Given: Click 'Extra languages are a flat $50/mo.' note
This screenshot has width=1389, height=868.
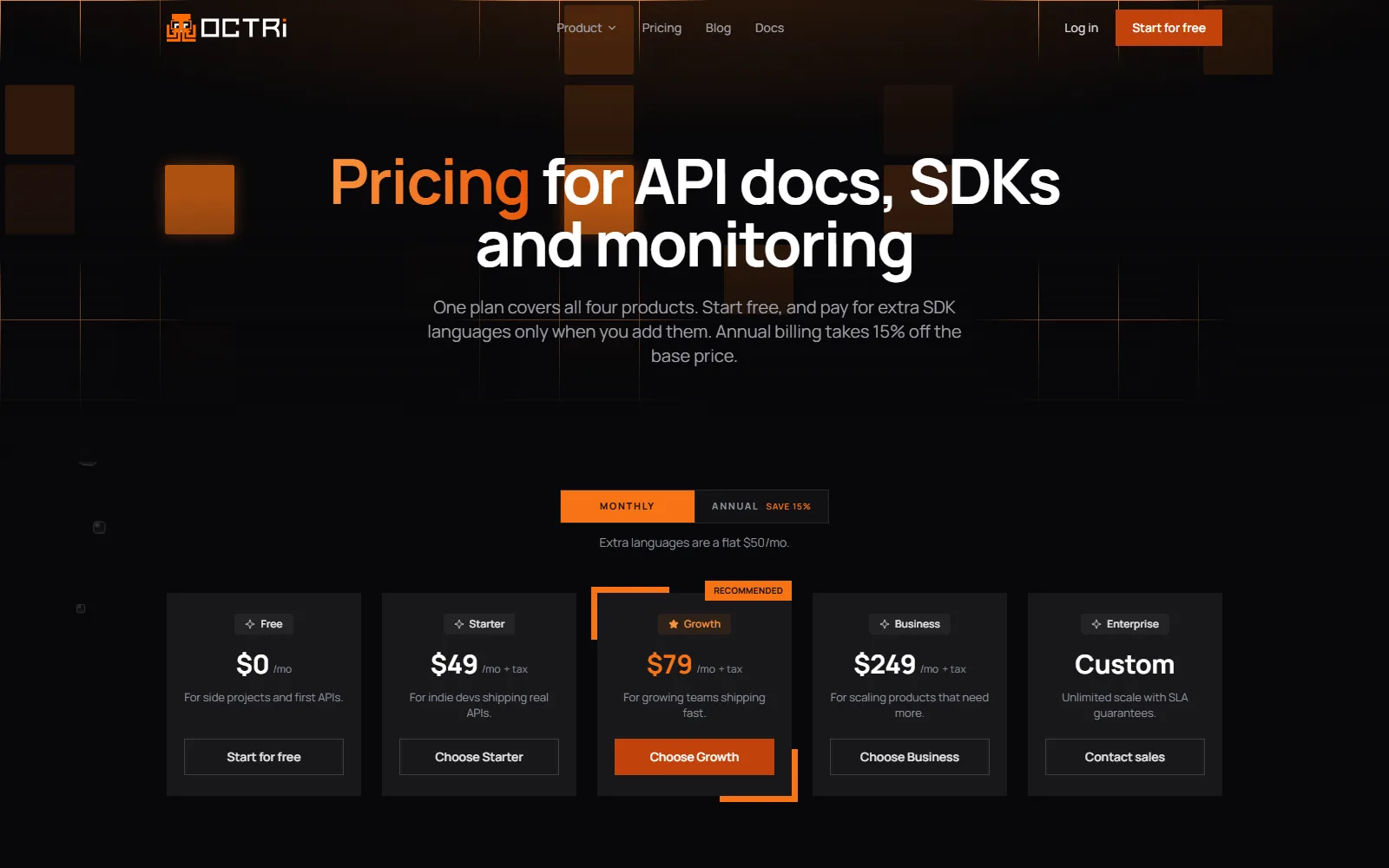Looking at the screenshot, I should pos(694,542).
